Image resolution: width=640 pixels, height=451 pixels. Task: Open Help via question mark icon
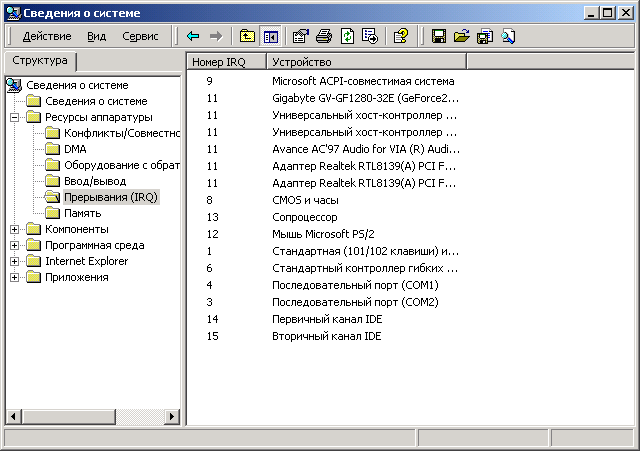pyautogui.click(x=401, y=36)
